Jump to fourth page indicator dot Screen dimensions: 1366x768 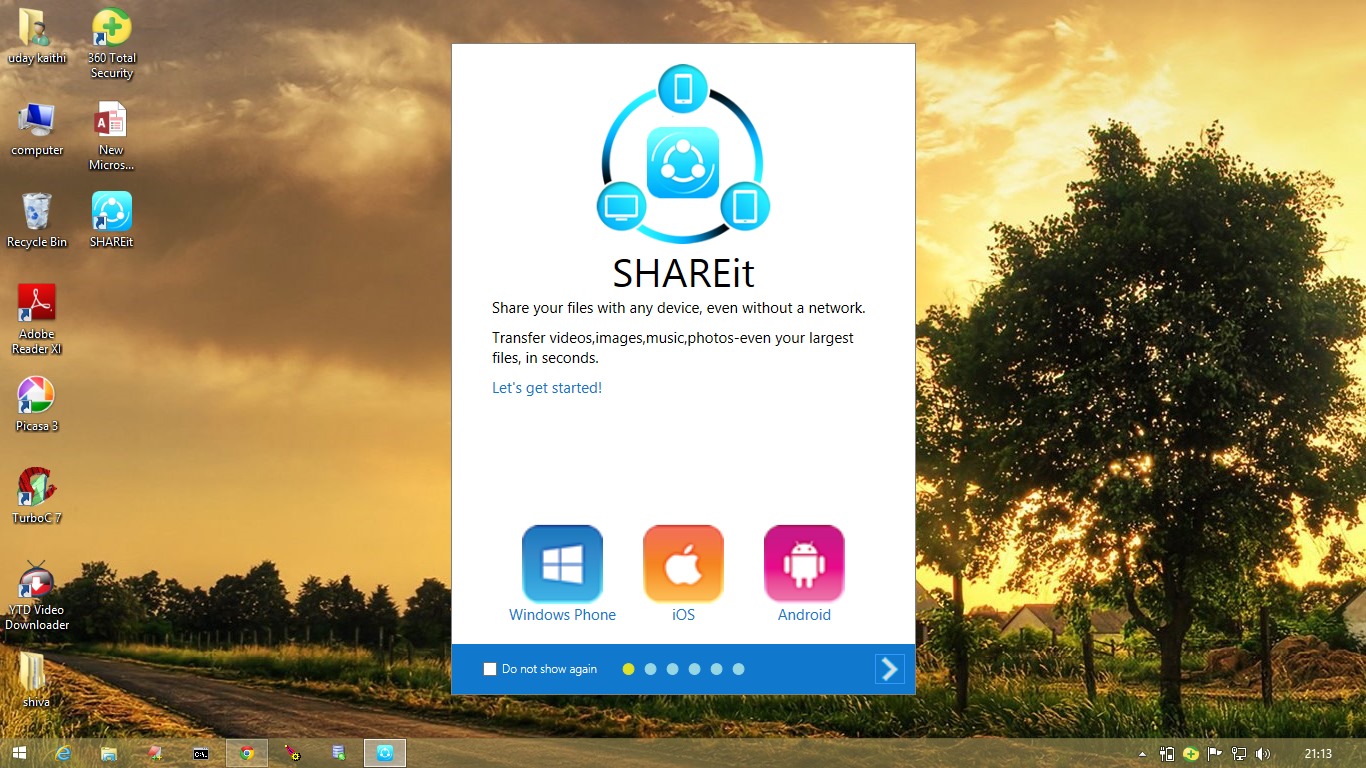[x=694, y=669]
